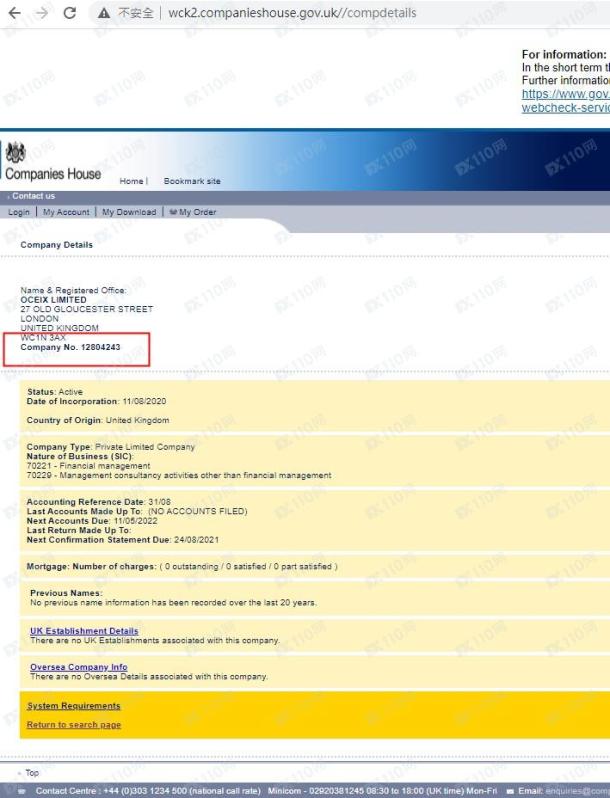
Task: Click Country of Origin: United Kingdom
Action: (98, 420)
